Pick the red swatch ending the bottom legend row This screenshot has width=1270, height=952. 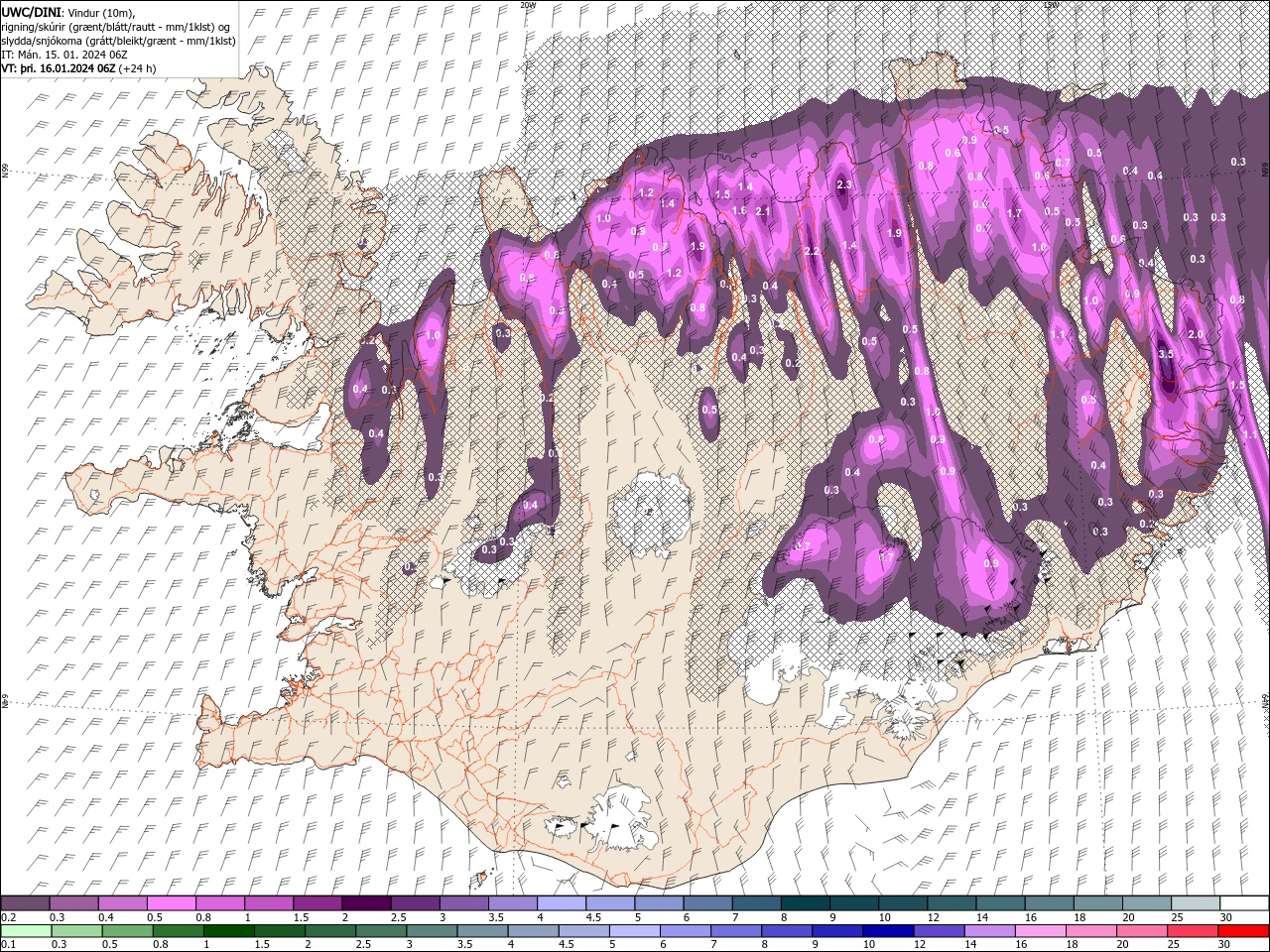pos(1244,930)
